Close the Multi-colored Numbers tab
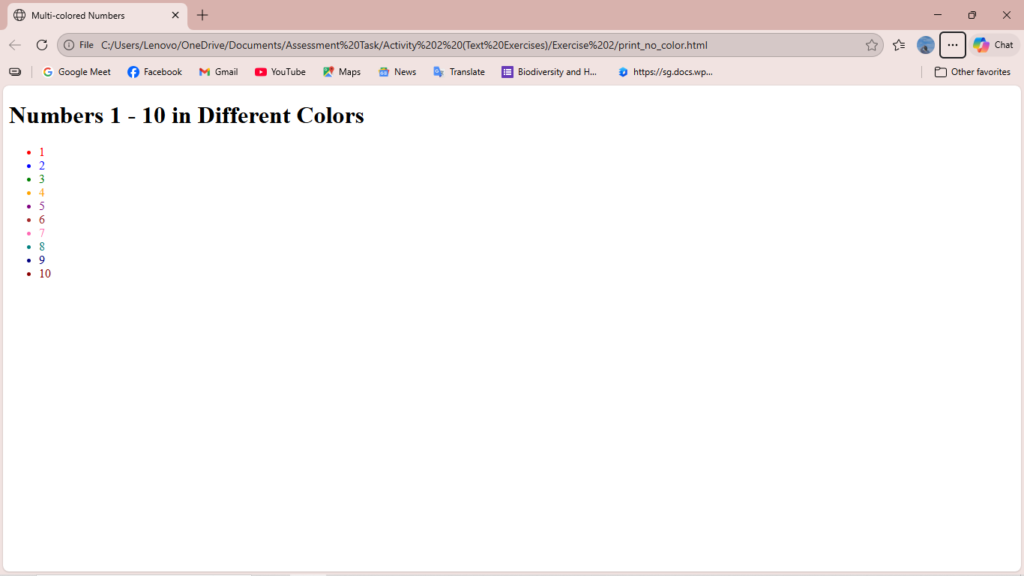 coord(175,15)
